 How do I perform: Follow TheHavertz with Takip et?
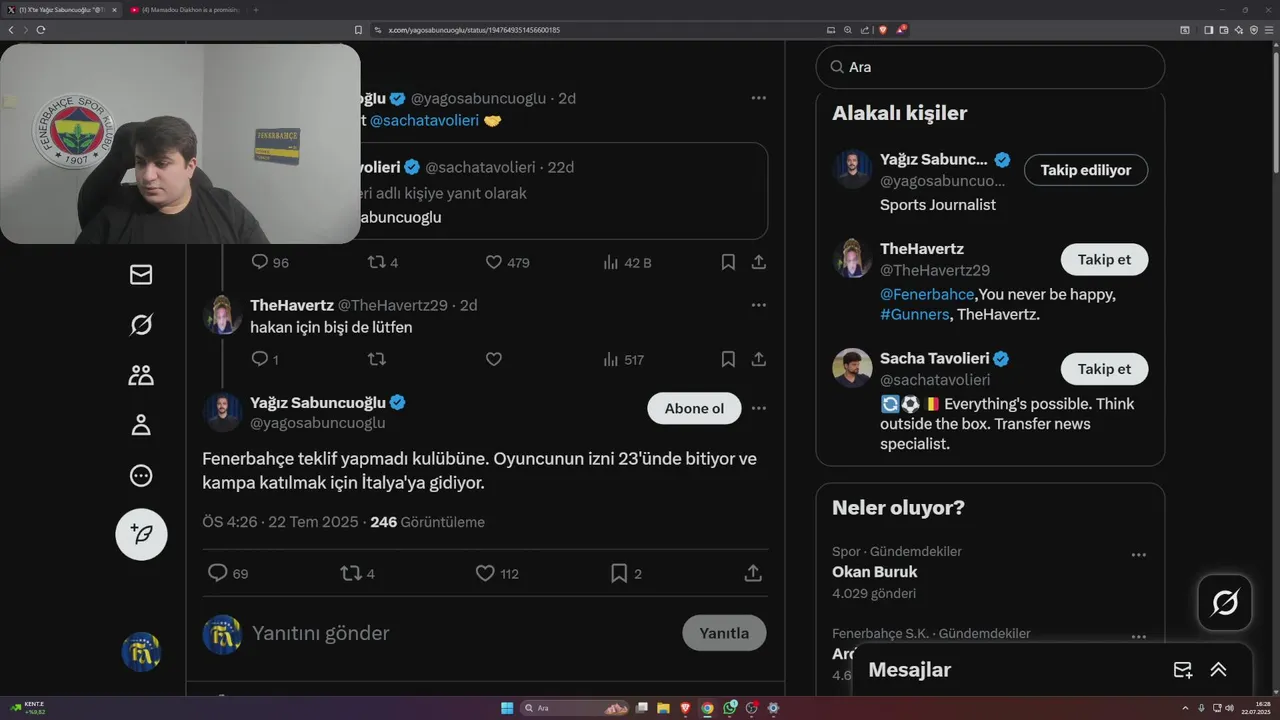click(1104, 259)
